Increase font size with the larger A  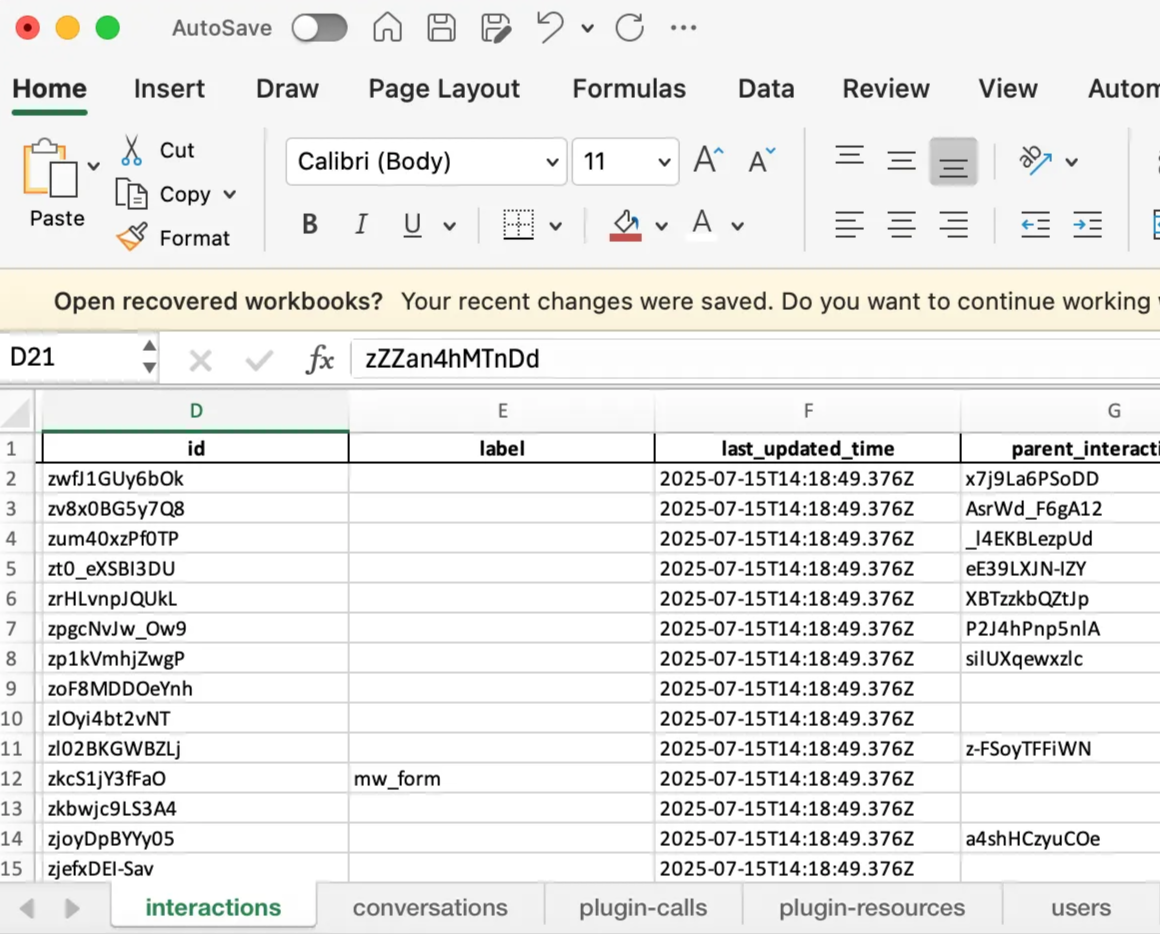pos(708,160)
